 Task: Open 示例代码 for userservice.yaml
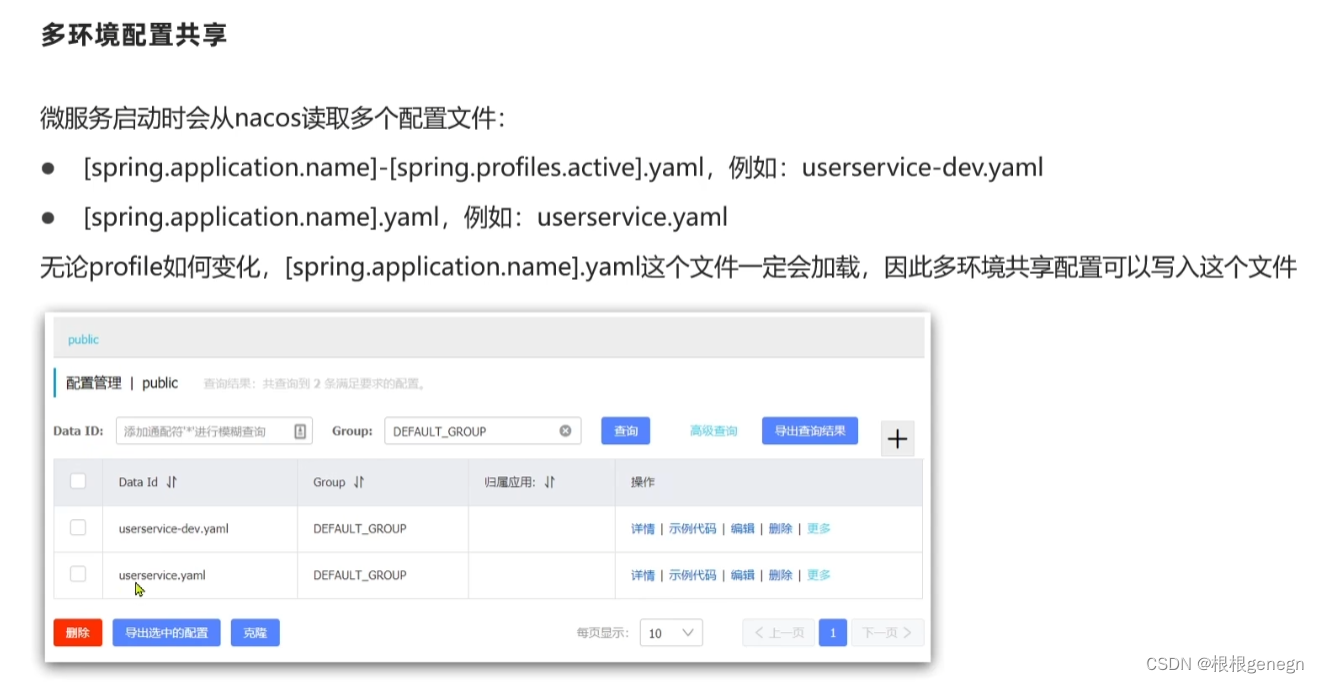click(692, 574)
